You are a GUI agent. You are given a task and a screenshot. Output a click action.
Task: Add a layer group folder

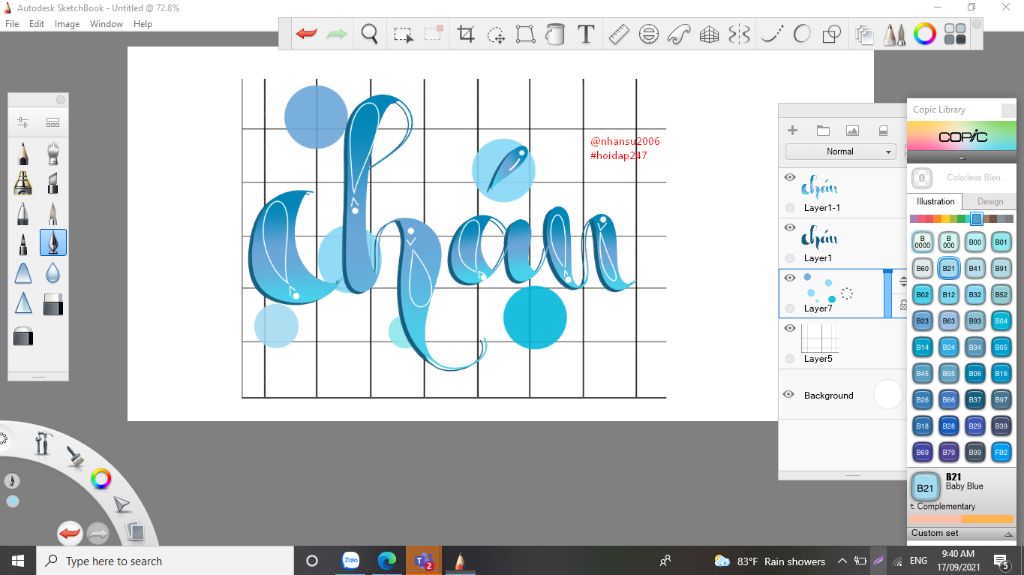point(823,130)
